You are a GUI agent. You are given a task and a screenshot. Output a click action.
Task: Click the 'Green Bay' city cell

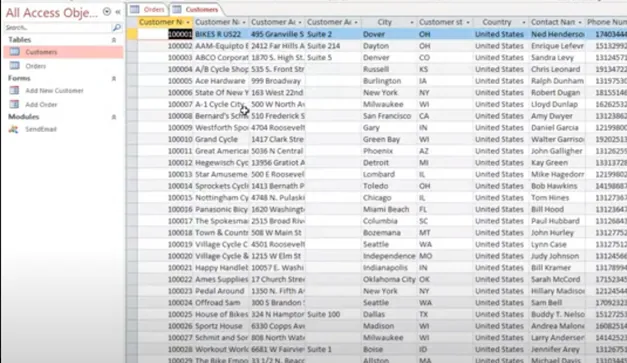pyautogui.click(x=389, y=139)
